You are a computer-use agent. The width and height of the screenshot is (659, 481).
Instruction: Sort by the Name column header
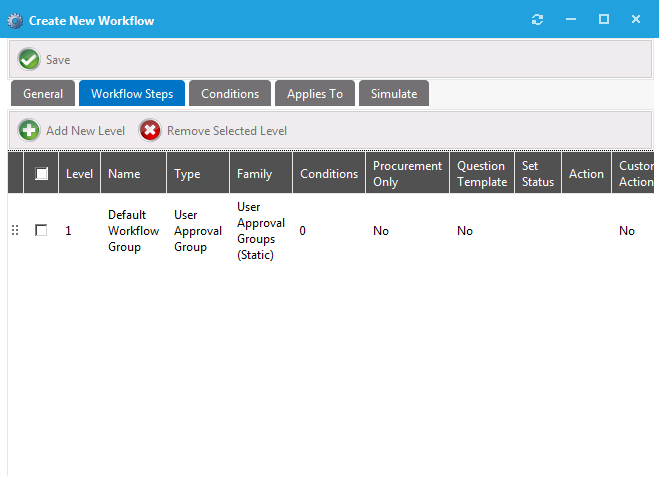[x=124, y=173]
